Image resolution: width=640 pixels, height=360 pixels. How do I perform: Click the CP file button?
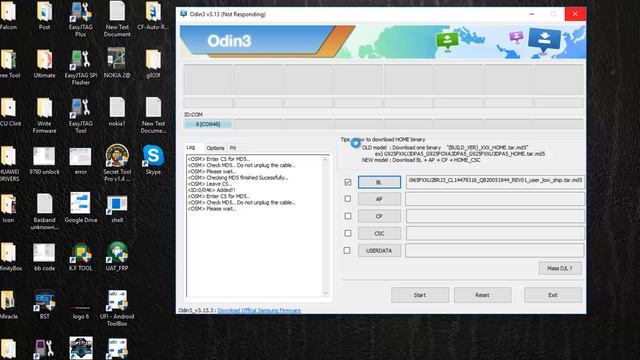379,216
